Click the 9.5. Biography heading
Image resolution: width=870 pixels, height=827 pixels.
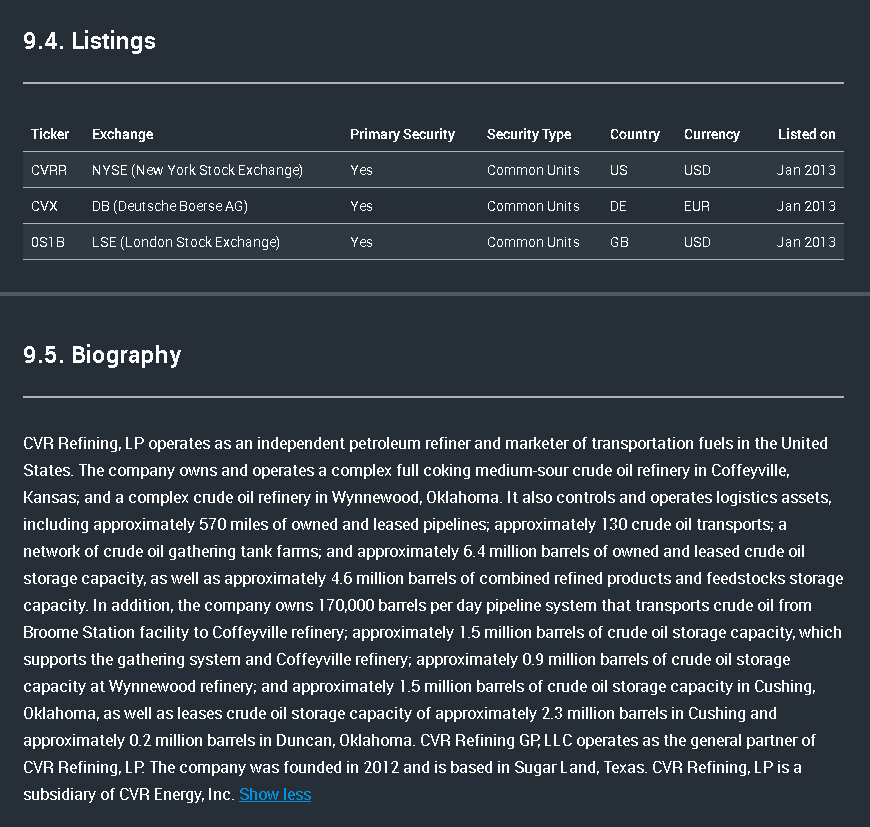tap(102, 355)
